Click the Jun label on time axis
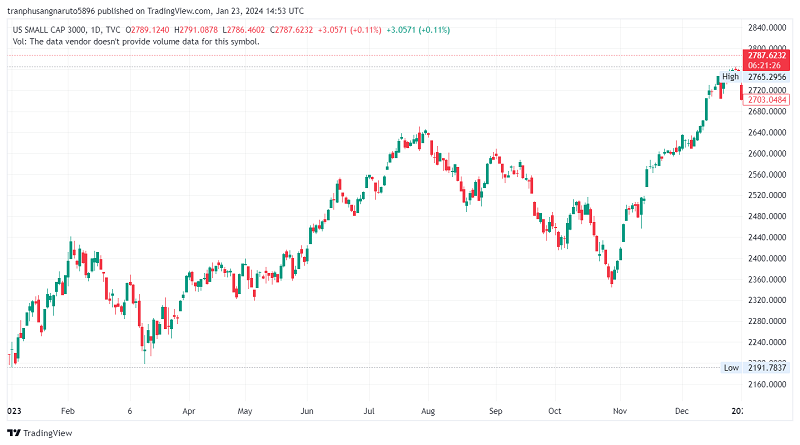This screenshot has width=800, height=445. 307,410
